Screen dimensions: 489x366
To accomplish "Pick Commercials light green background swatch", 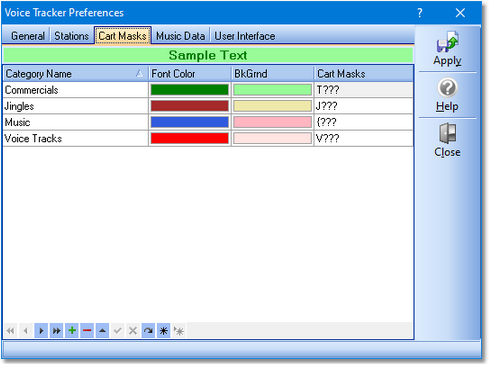I will (272, 90).
